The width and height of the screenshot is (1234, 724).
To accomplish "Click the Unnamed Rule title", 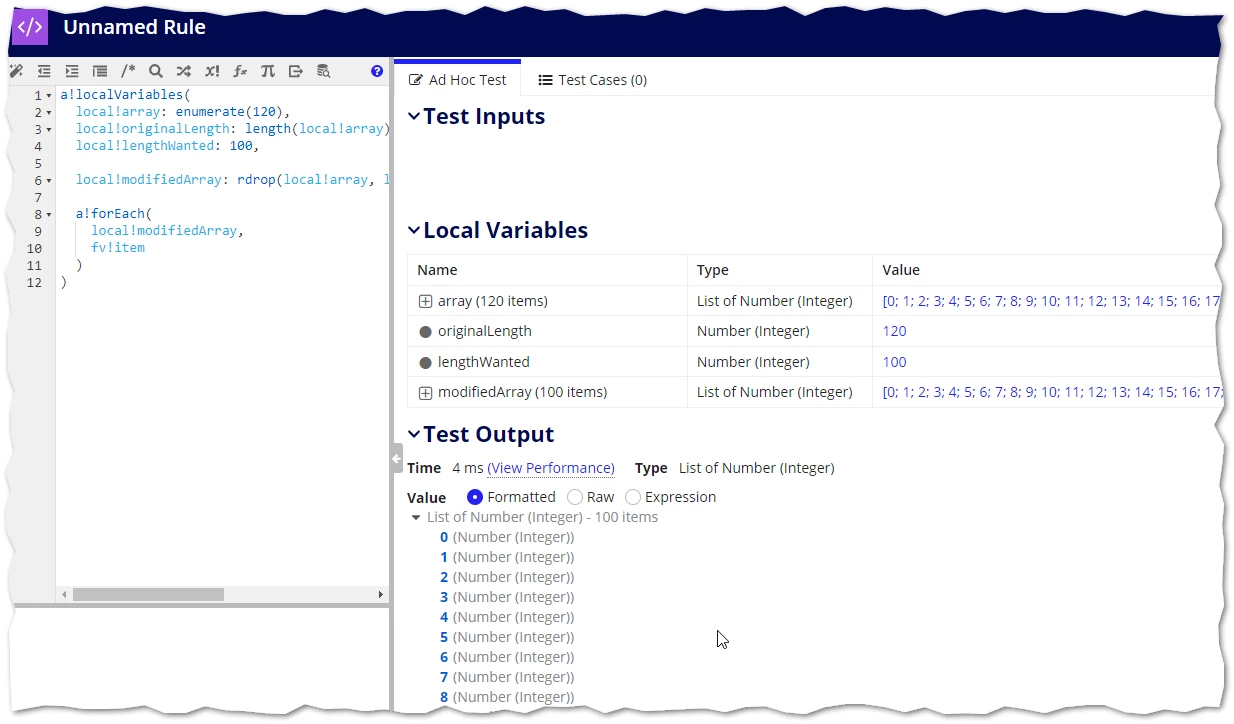I will coord(135,27).
